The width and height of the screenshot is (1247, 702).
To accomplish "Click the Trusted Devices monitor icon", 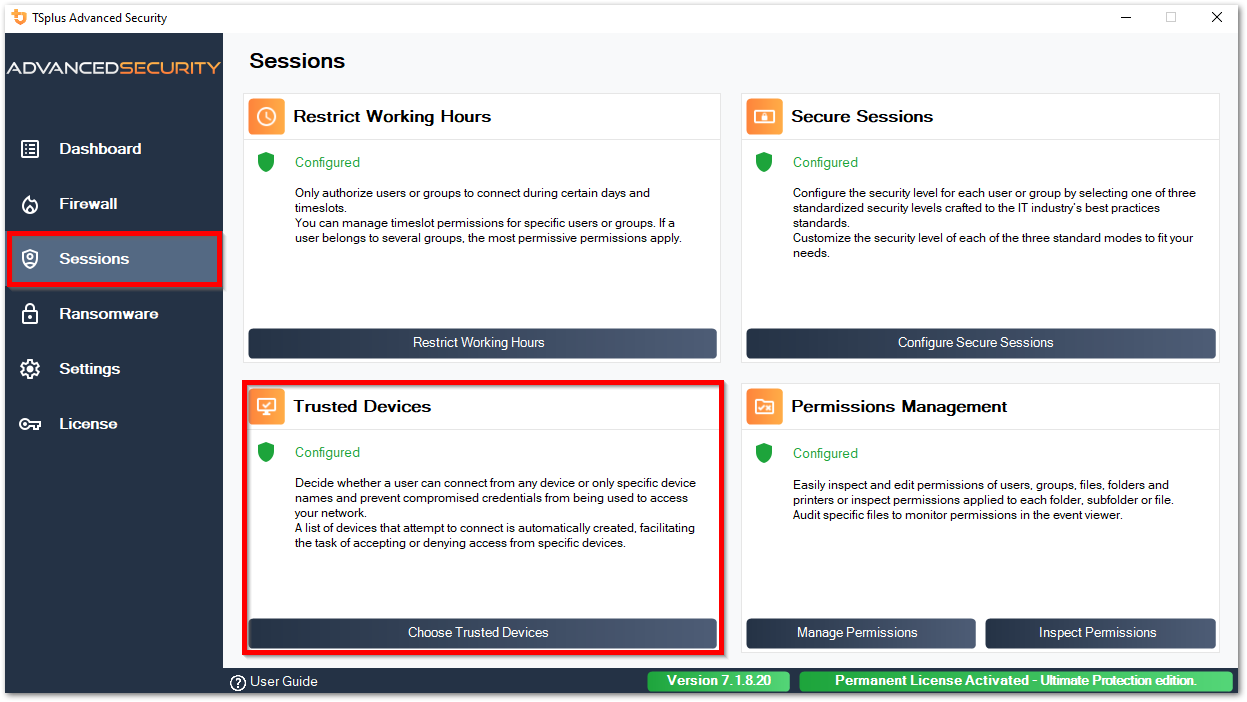I will [x=267, y=406].
